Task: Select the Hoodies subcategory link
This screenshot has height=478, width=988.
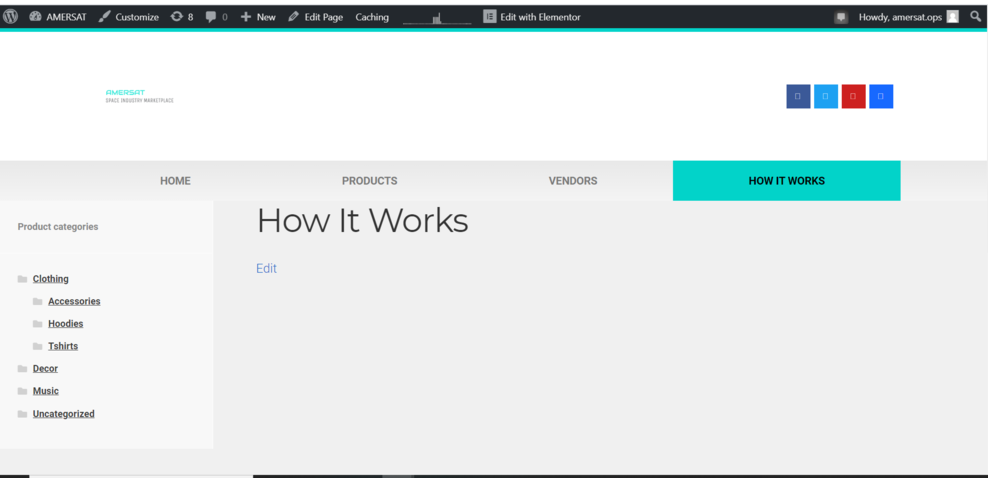Action: tap(66, 324)
